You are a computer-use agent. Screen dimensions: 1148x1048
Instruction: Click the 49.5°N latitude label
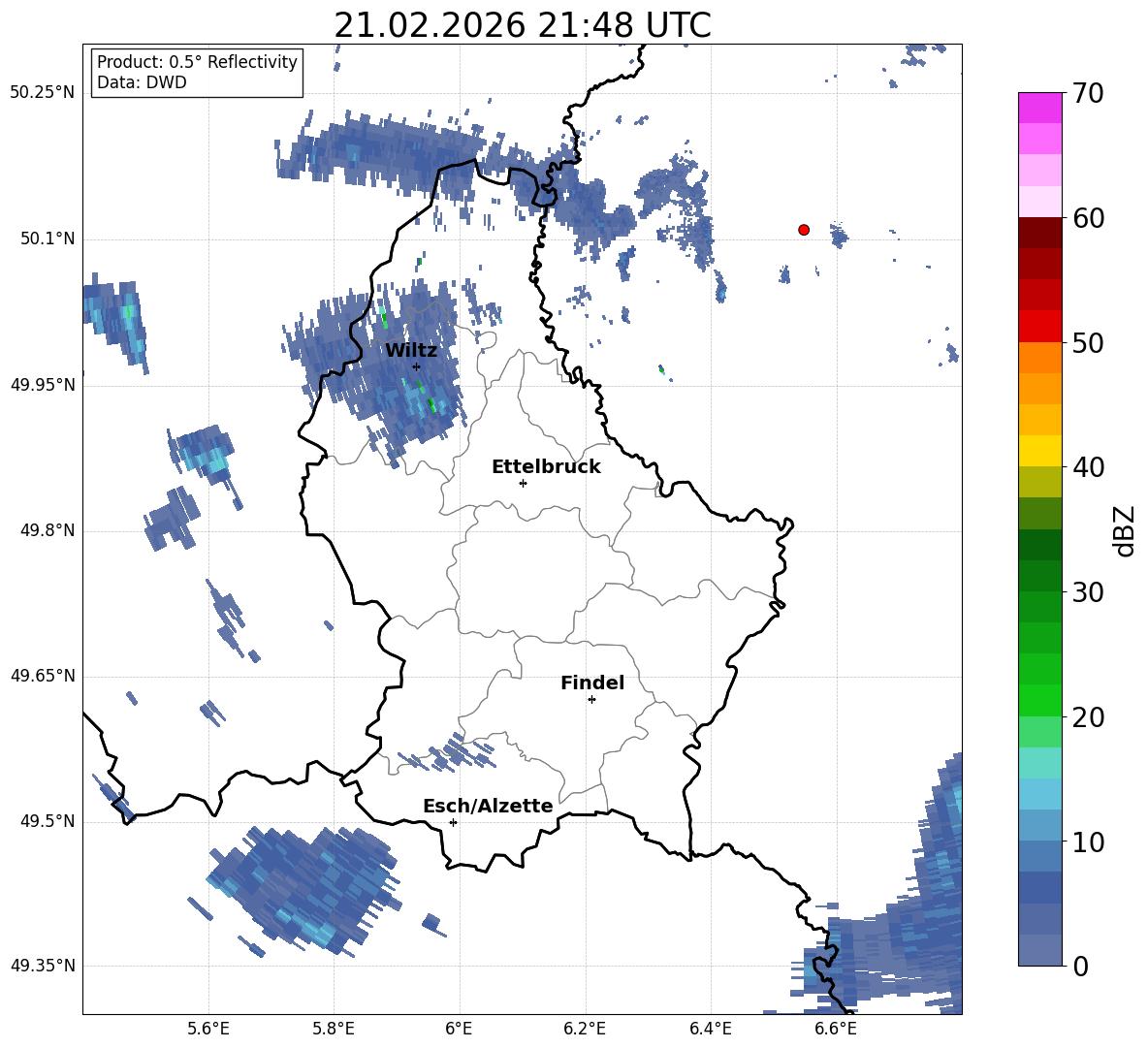point(48,821)
